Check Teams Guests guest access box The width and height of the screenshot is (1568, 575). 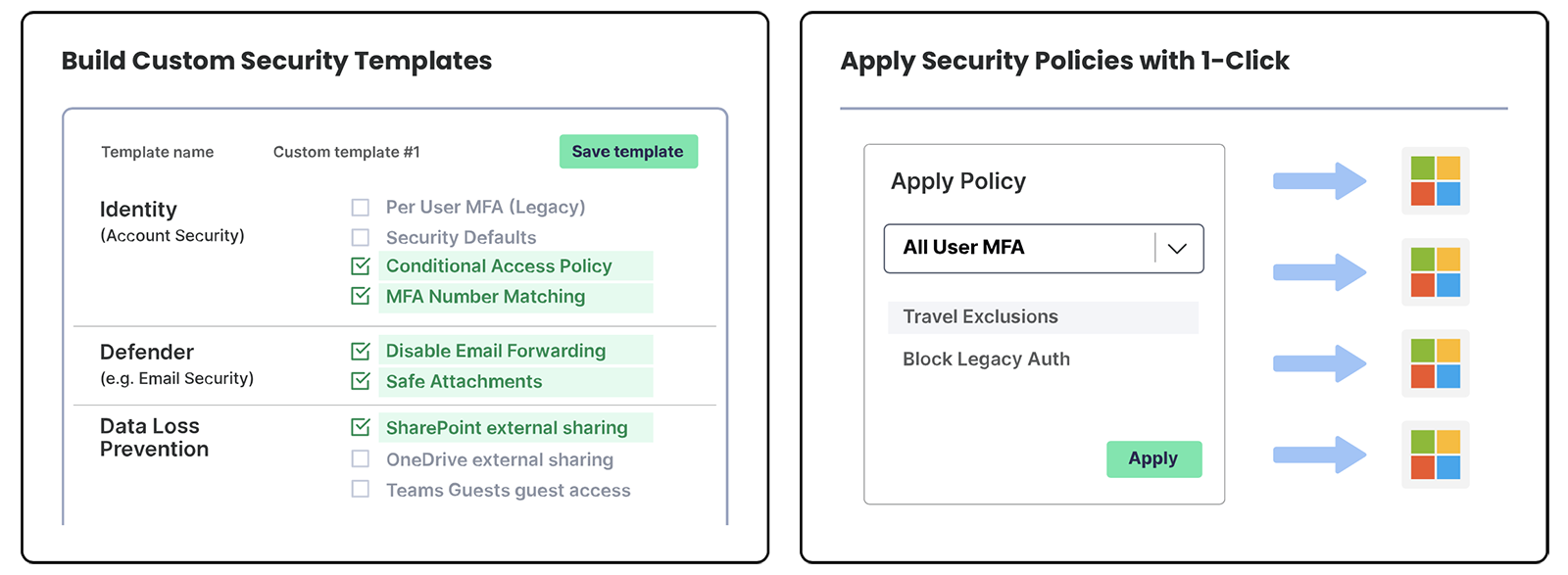click(361, 490)
